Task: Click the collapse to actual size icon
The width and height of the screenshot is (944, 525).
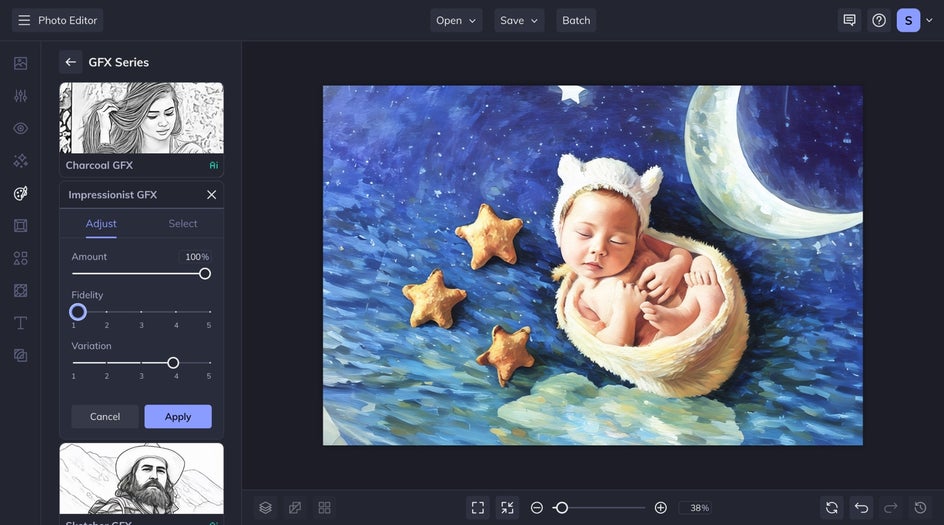Action: [x=508, y=508]
